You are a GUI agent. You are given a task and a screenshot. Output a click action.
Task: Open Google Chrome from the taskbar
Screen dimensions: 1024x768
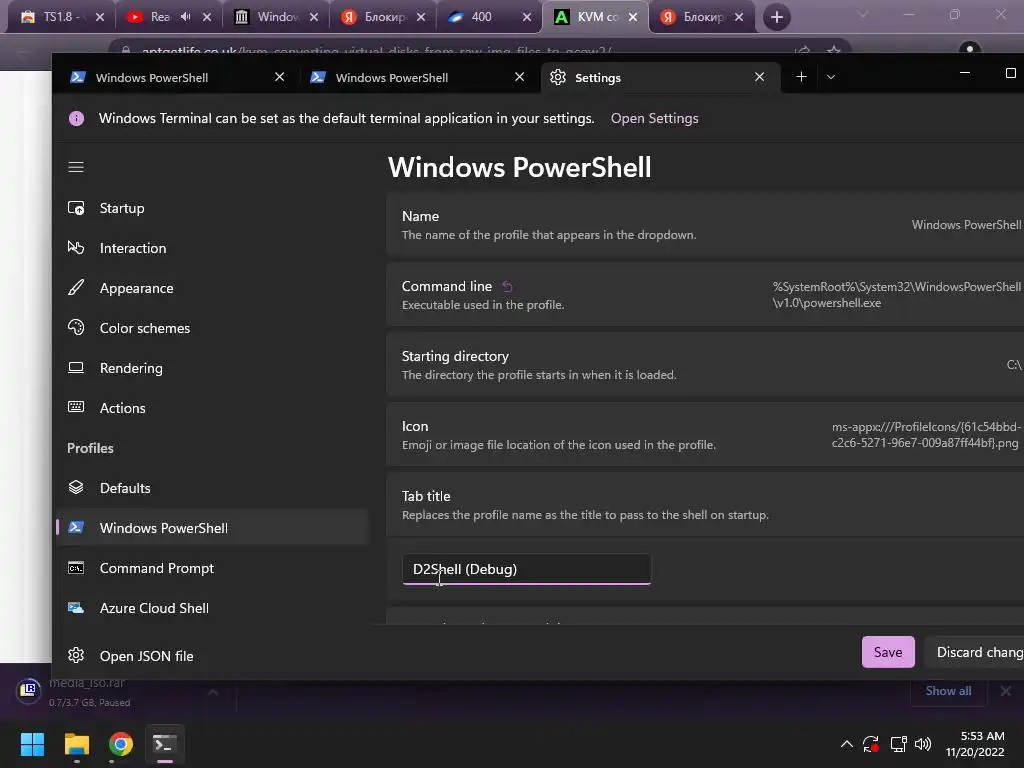[x=121, y=744]
